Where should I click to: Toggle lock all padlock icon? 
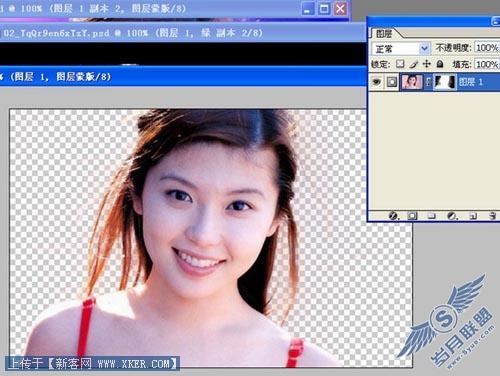coord(440,64)
